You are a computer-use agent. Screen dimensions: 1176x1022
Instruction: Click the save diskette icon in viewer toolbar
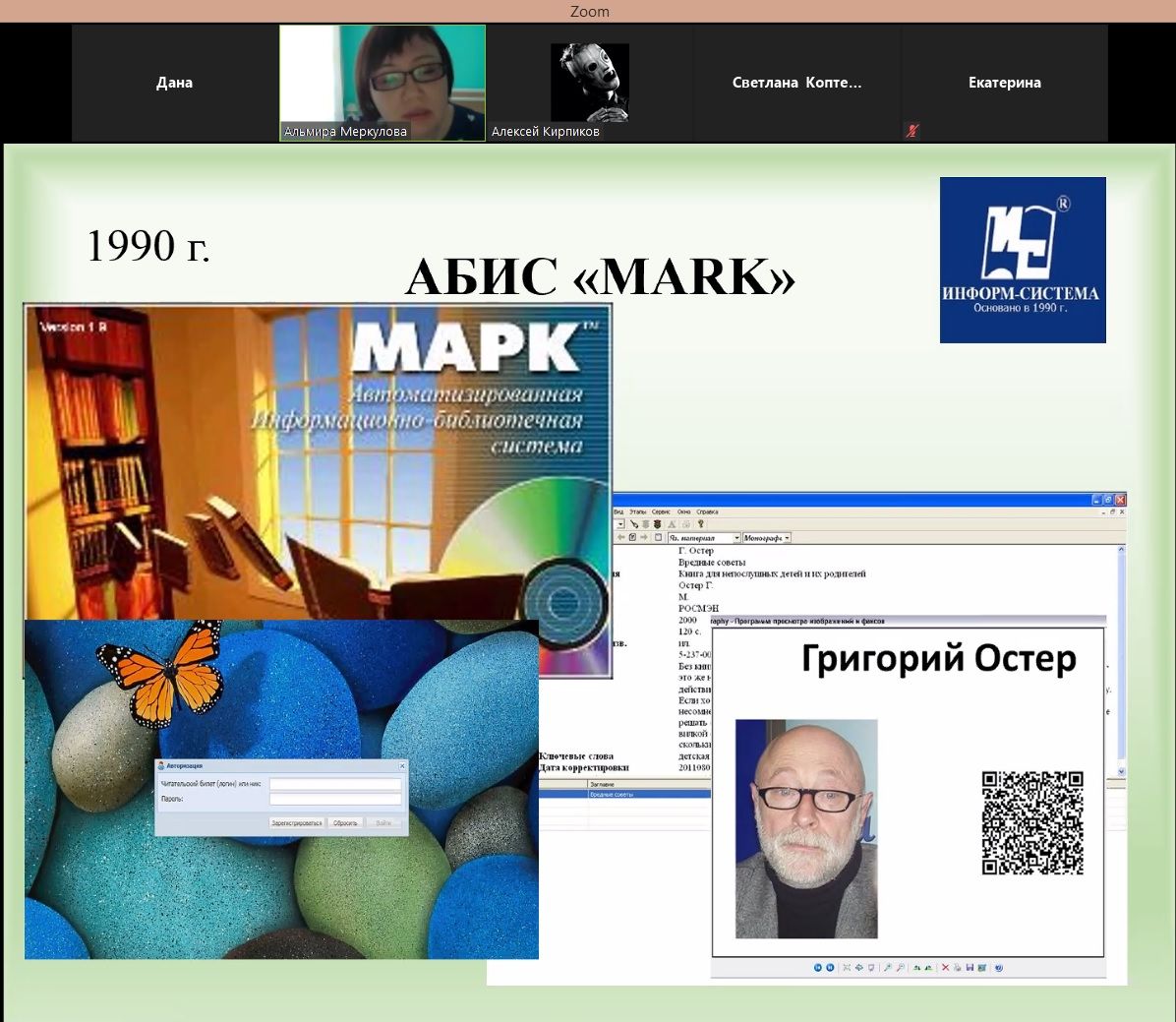(x=970, y=968)
